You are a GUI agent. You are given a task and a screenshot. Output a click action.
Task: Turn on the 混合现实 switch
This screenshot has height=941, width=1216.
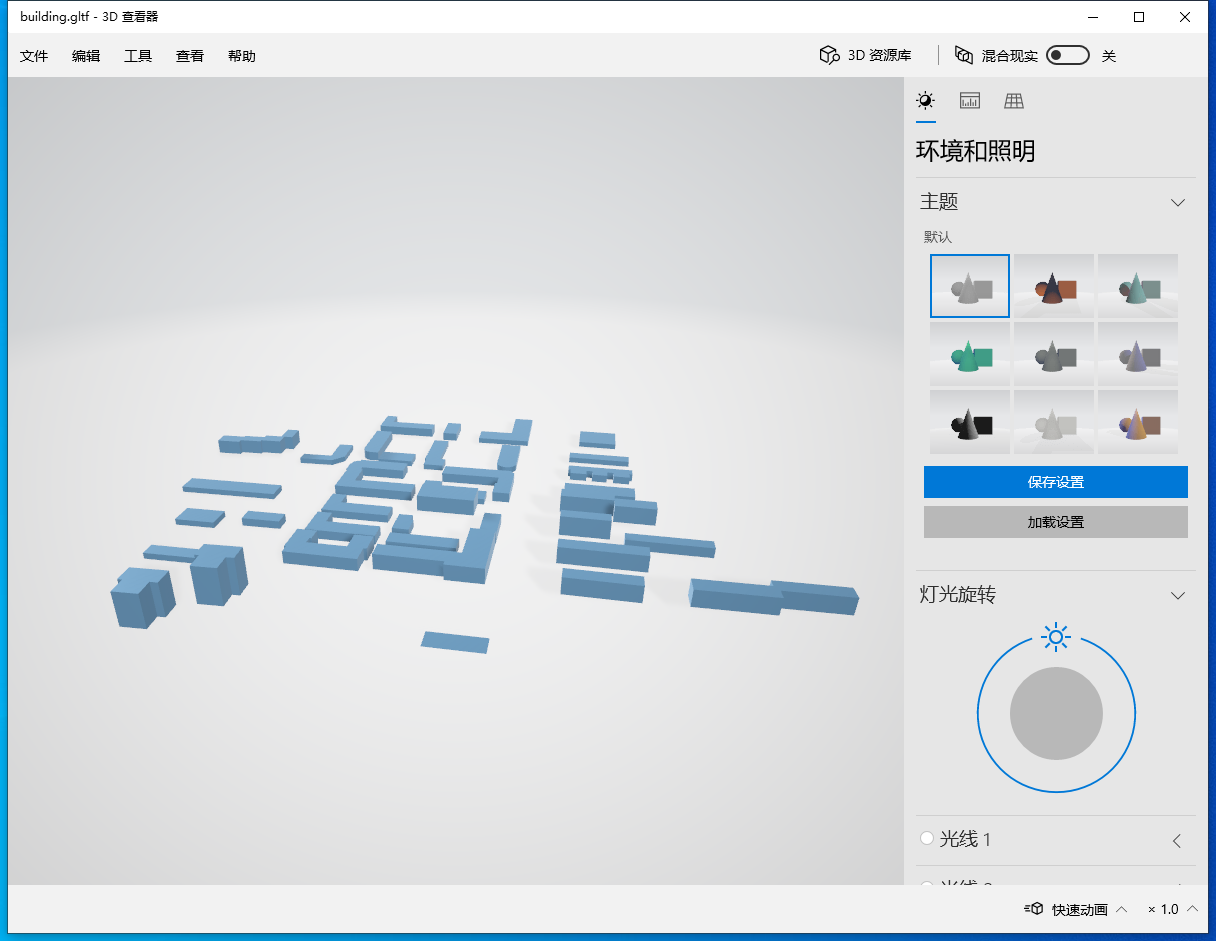[1067, 55]
